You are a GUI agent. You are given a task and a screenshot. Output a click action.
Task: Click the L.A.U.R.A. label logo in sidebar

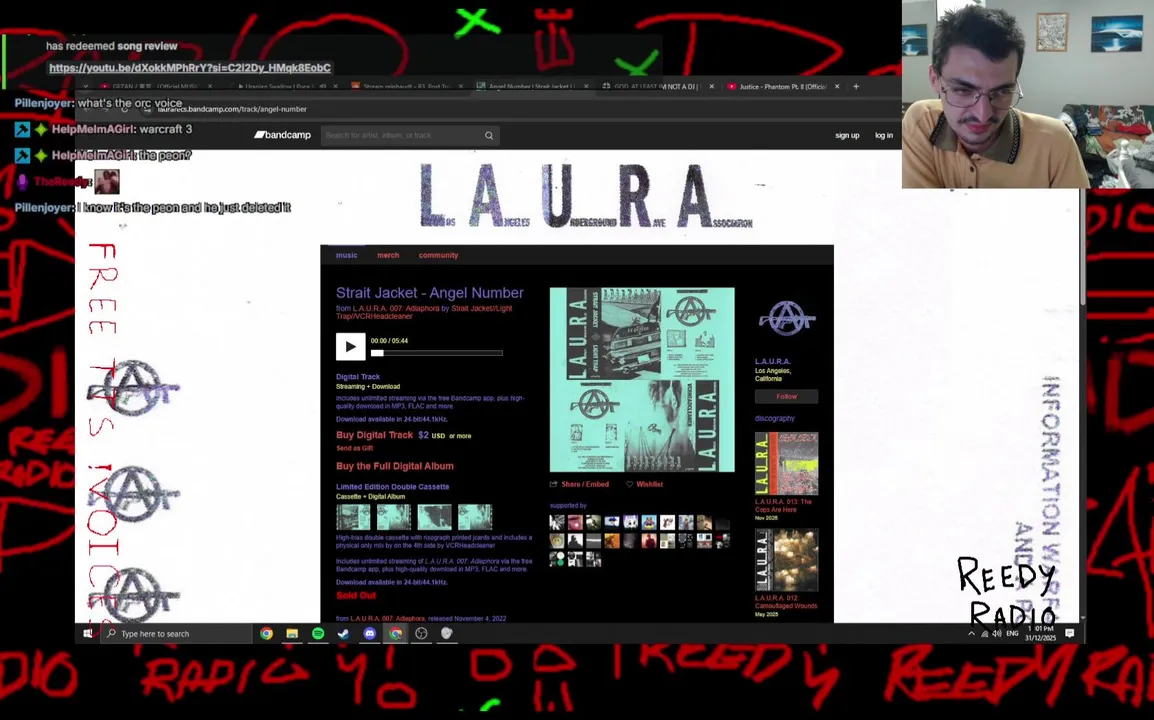(x=786, y=319)
